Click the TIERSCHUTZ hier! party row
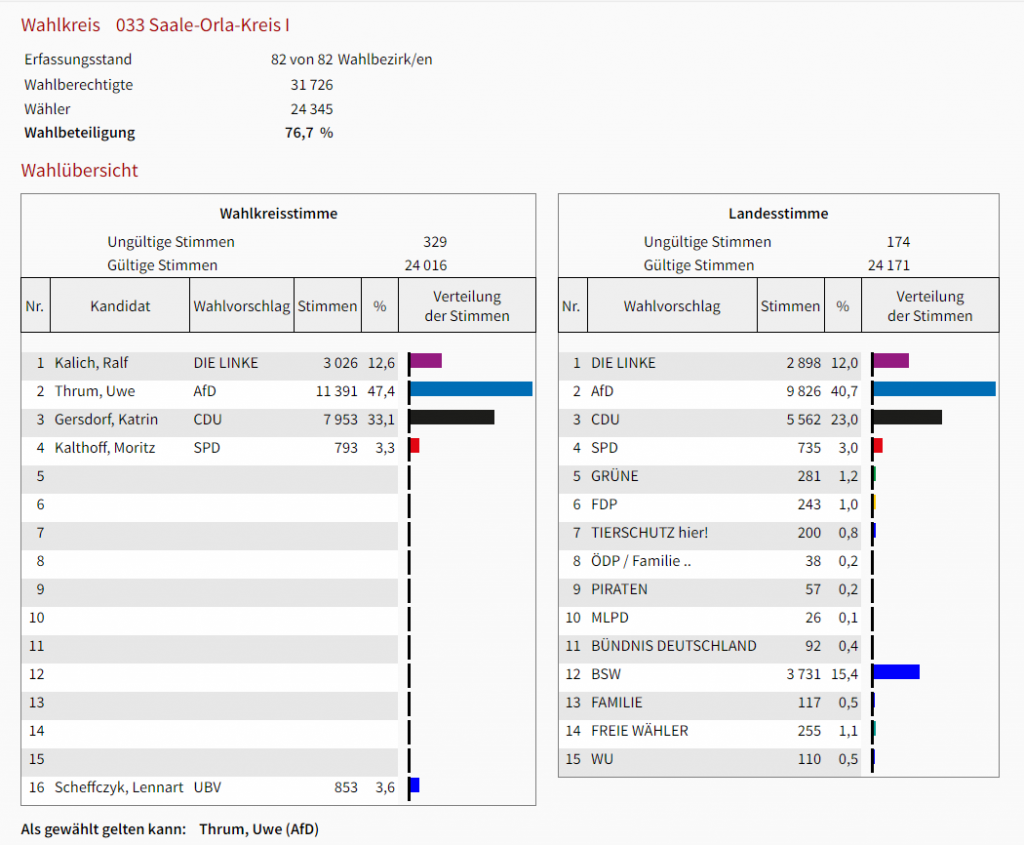1024x845 pixels. [x=649, y=533]
